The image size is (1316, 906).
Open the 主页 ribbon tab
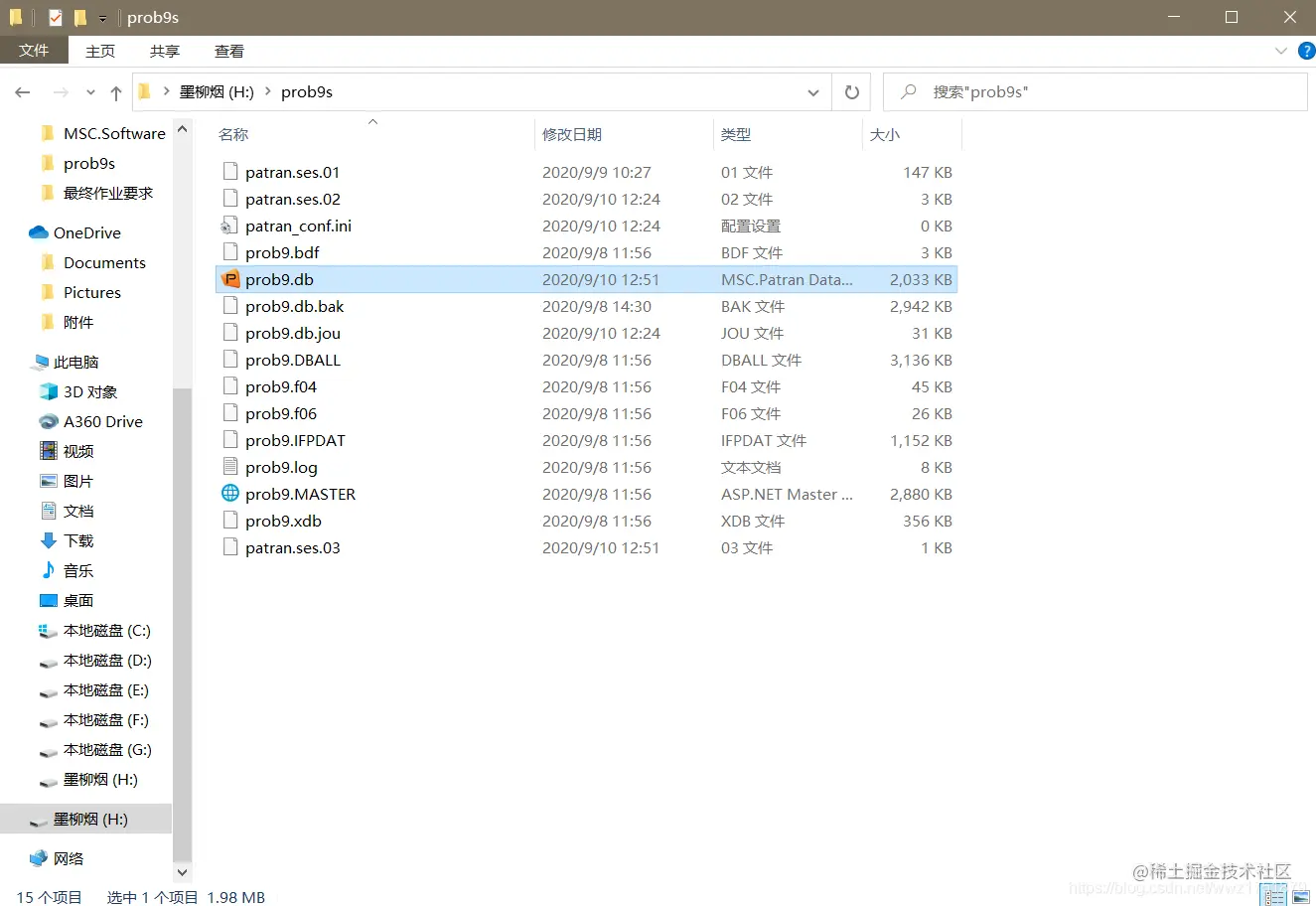pyautogui.click(x=100, y=51)
